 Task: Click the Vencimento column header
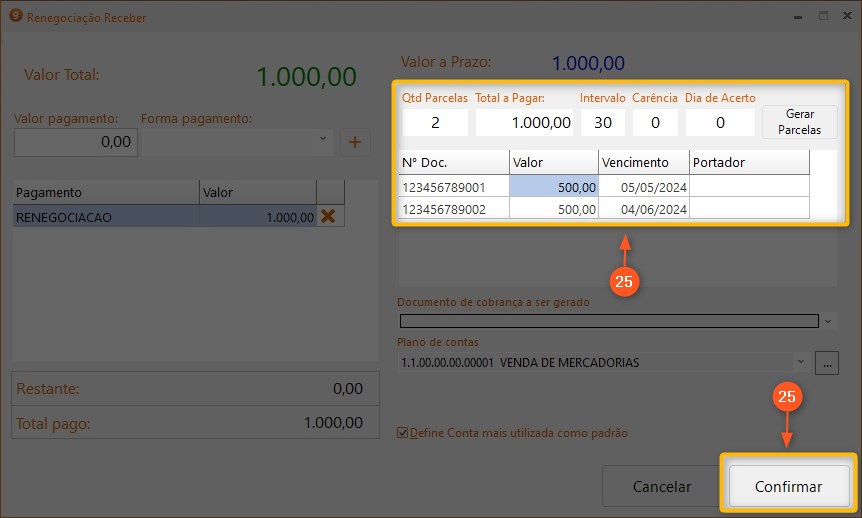(x=643, y=162)
